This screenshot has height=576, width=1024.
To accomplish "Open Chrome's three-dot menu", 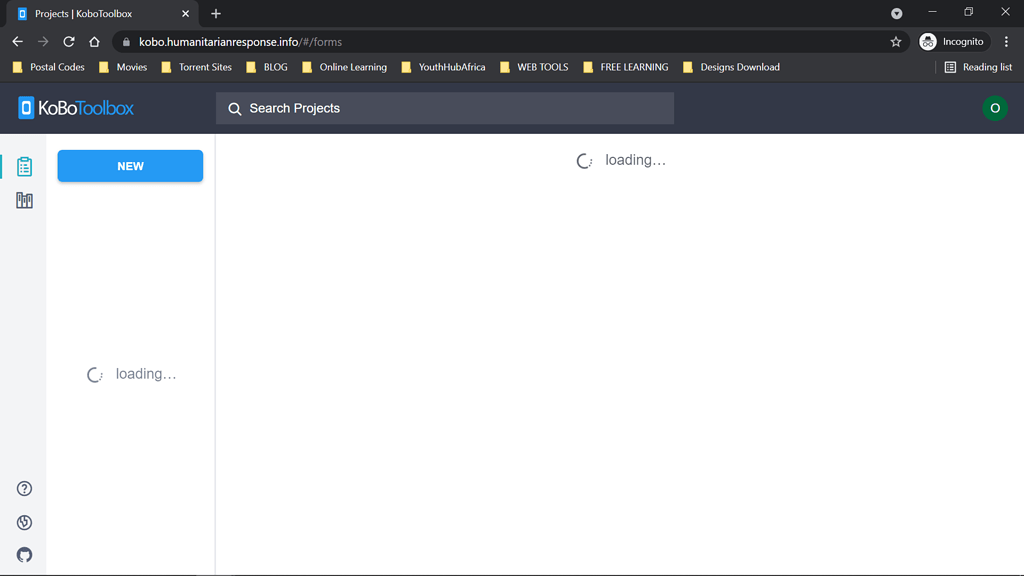I will pos(1006,42).
